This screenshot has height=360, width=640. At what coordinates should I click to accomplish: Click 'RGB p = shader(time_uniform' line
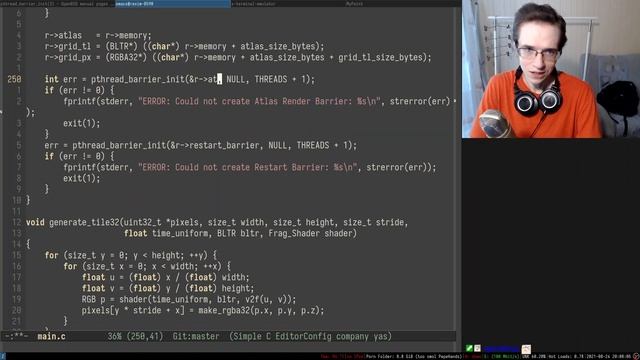pyautogui.click(x=189, y=300)
